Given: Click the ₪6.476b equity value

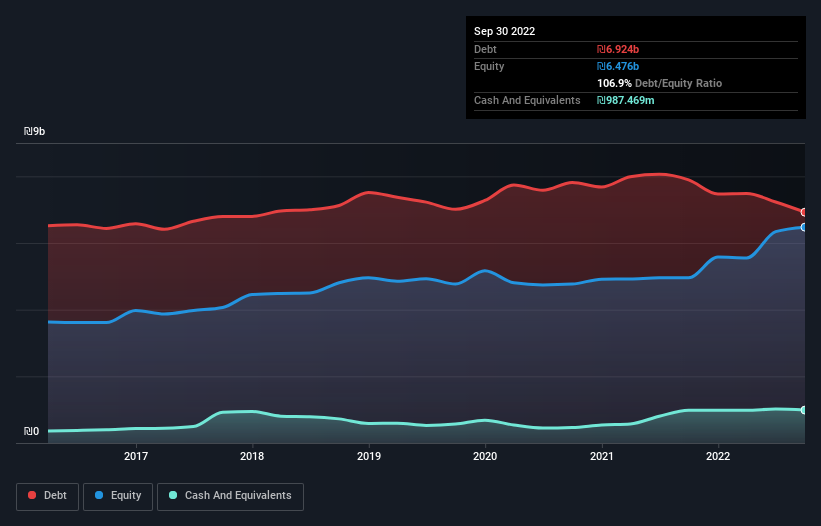Looking at the screenshot, I should coord(618,66).
